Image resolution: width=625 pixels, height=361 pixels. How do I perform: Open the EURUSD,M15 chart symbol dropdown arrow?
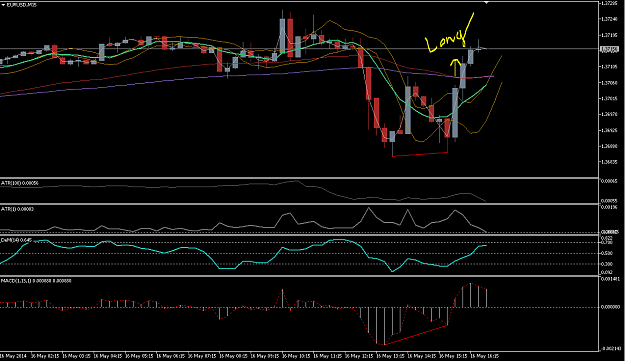pyautogui.click(x=4, y=5)
